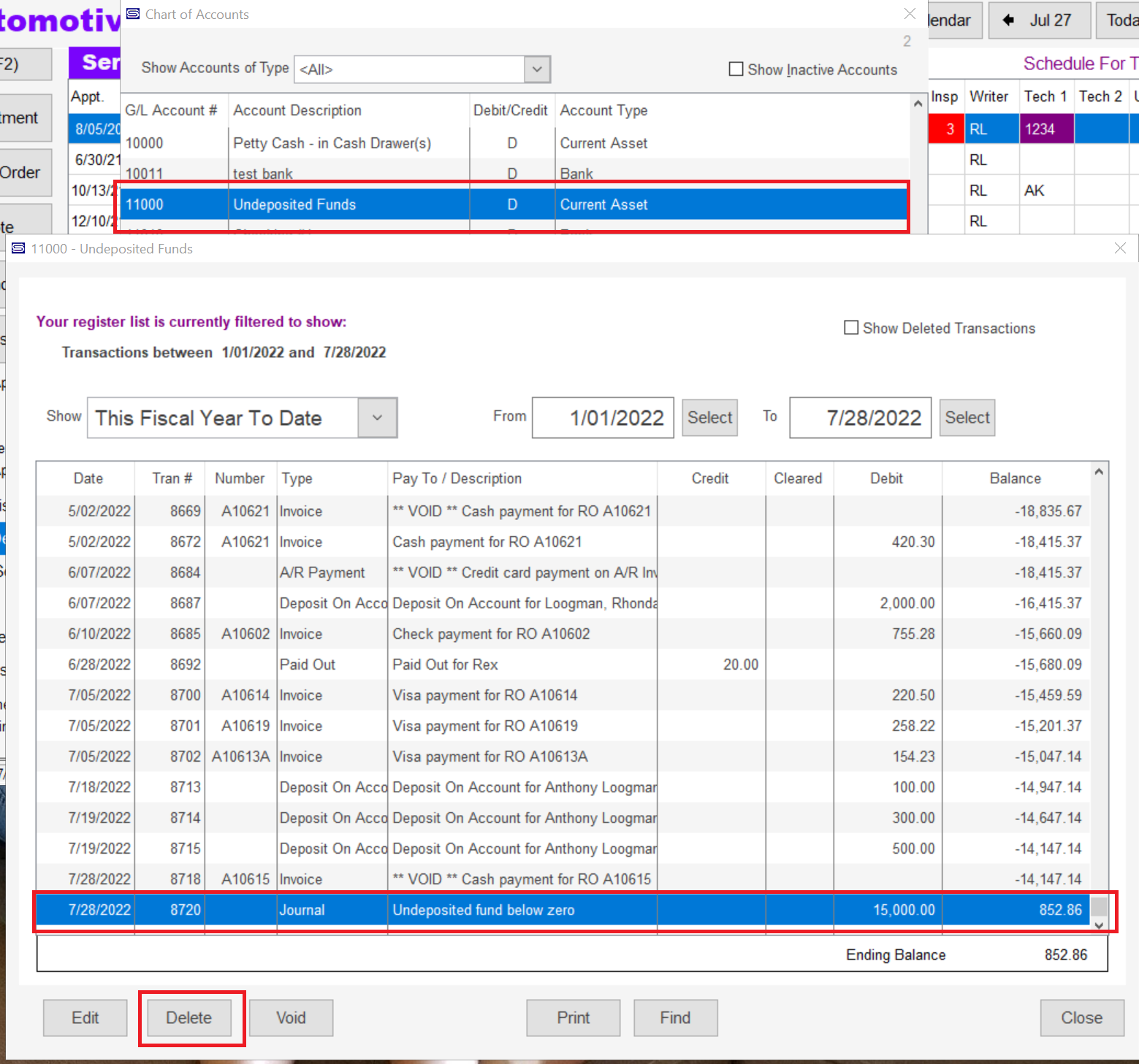Select the From date with Select button
Viewport: 1139px width, 1064px height.
[x=709, y=418]
